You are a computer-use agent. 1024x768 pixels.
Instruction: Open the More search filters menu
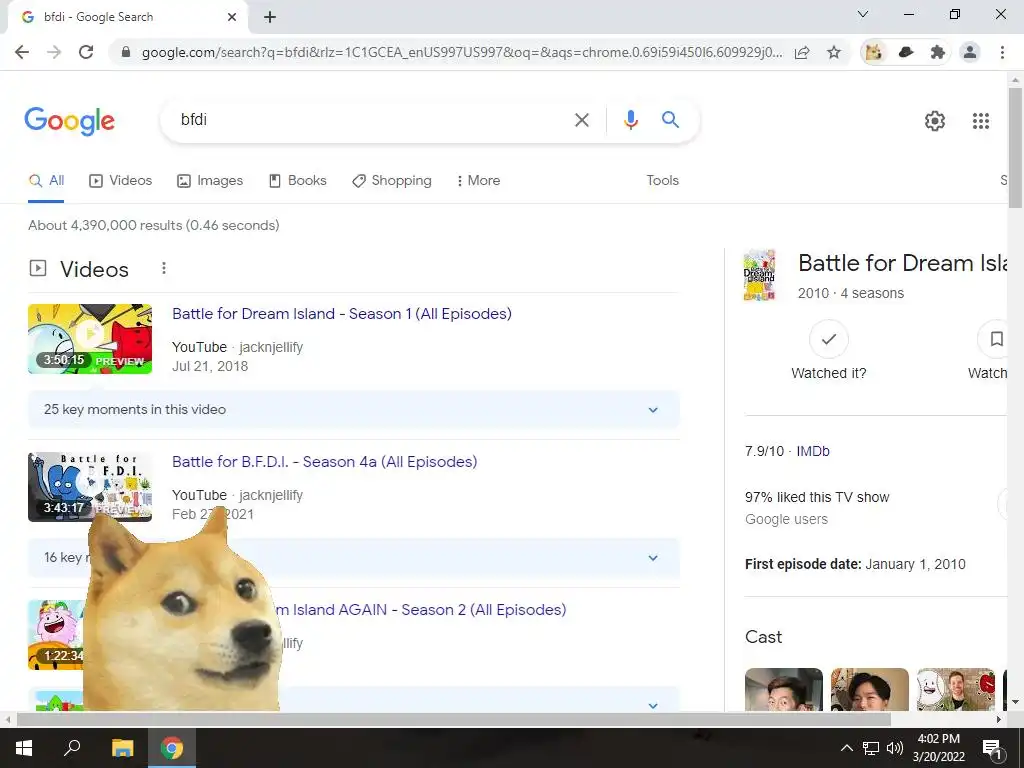tap(479, 180)
